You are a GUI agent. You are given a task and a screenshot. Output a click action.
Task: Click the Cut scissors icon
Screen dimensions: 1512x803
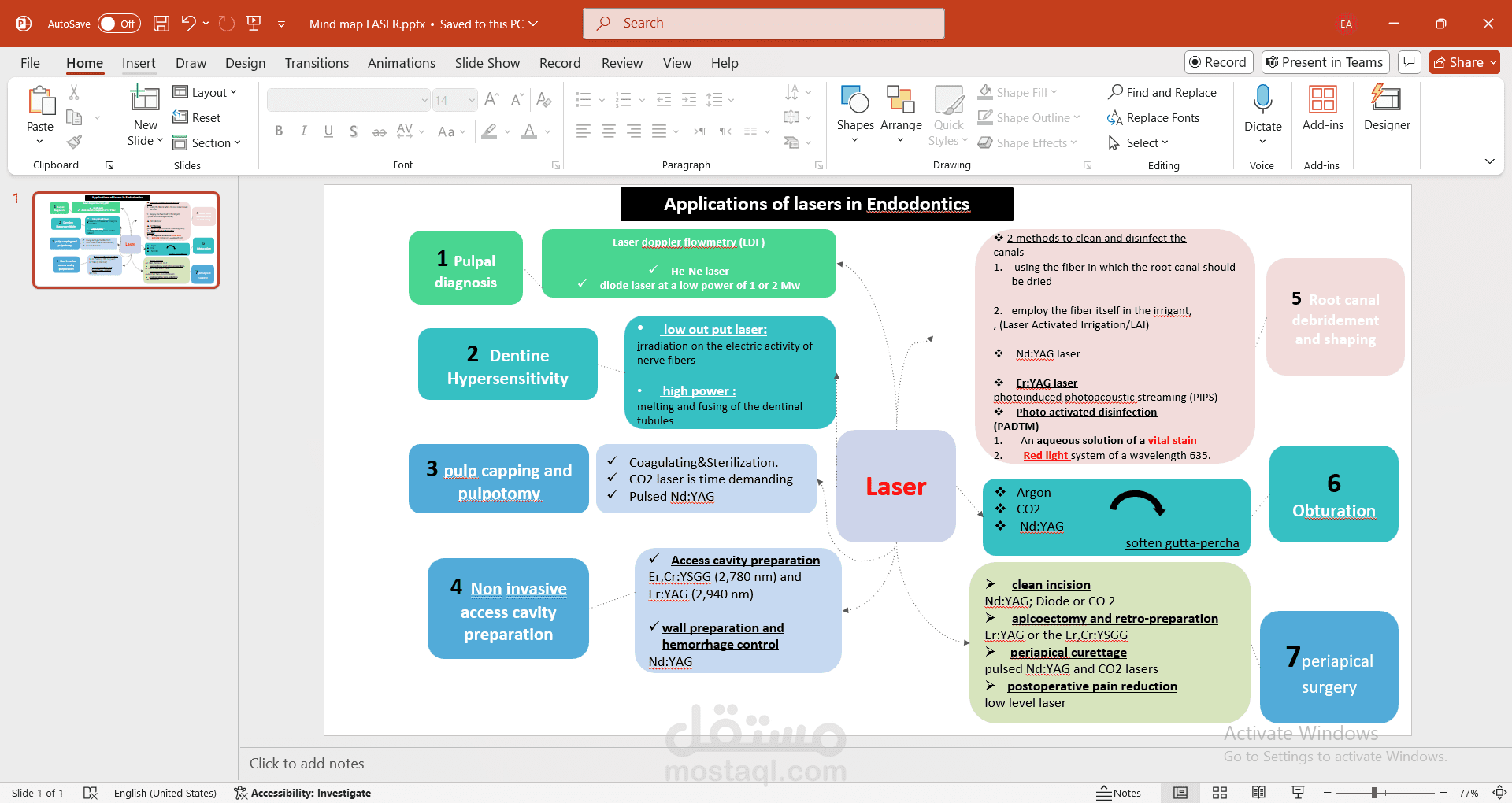click(74, 92)
